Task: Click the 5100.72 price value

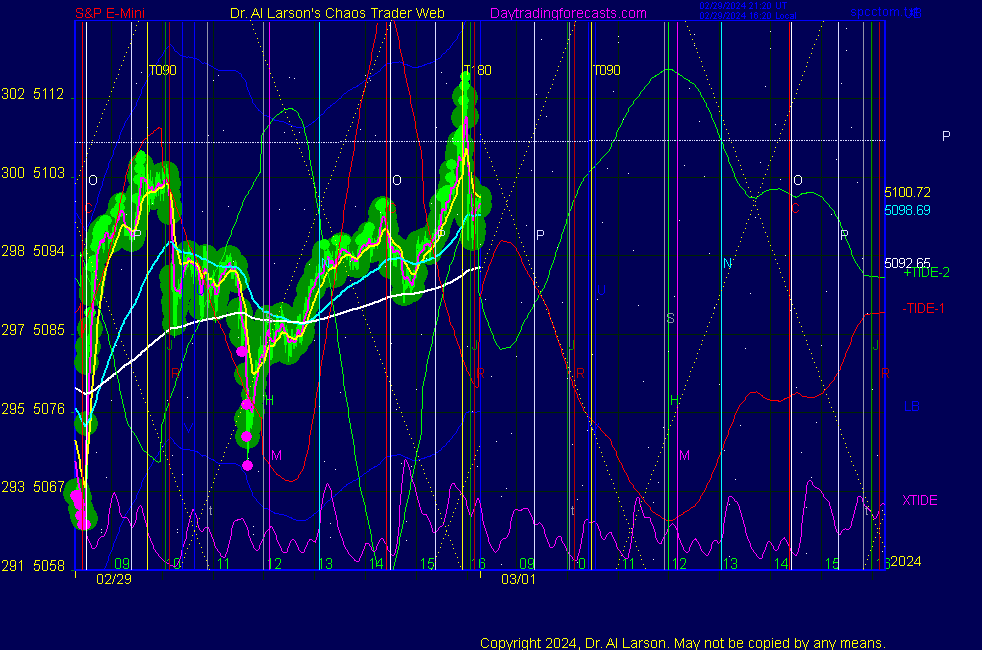Action: (907, 192)
